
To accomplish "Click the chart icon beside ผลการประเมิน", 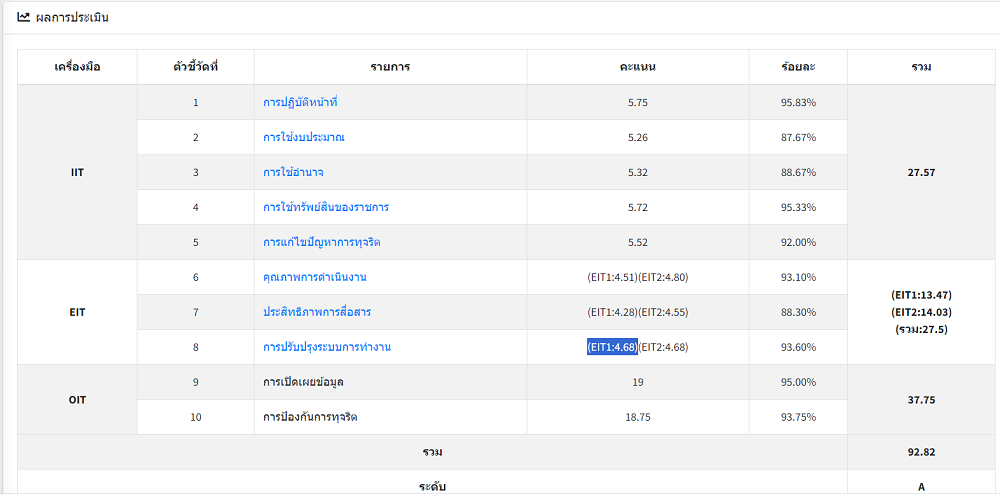I will pyautogui.click(x=23, y=18).
